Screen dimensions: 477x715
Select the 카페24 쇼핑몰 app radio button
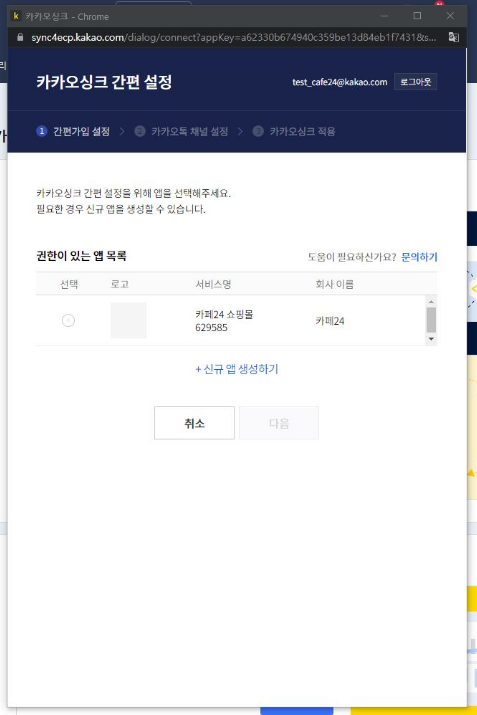tap(68, 320)
